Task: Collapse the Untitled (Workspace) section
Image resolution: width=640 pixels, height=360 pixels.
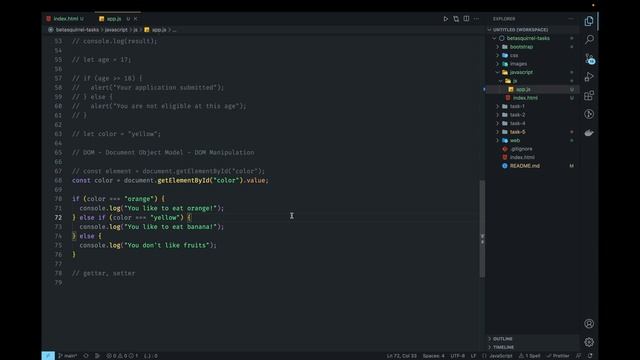Action: 532,29
